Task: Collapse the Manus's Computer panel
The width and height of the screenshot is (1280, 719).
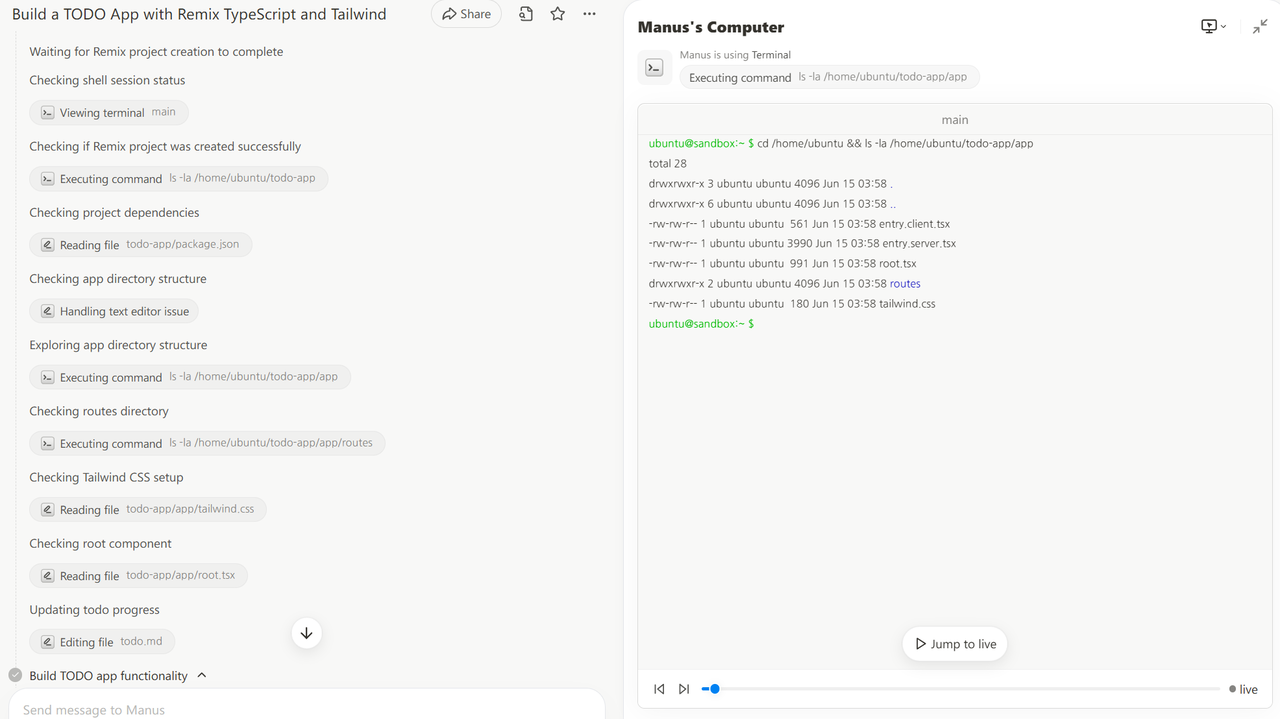Action: pyautogui.click(x=1260, y=27)
